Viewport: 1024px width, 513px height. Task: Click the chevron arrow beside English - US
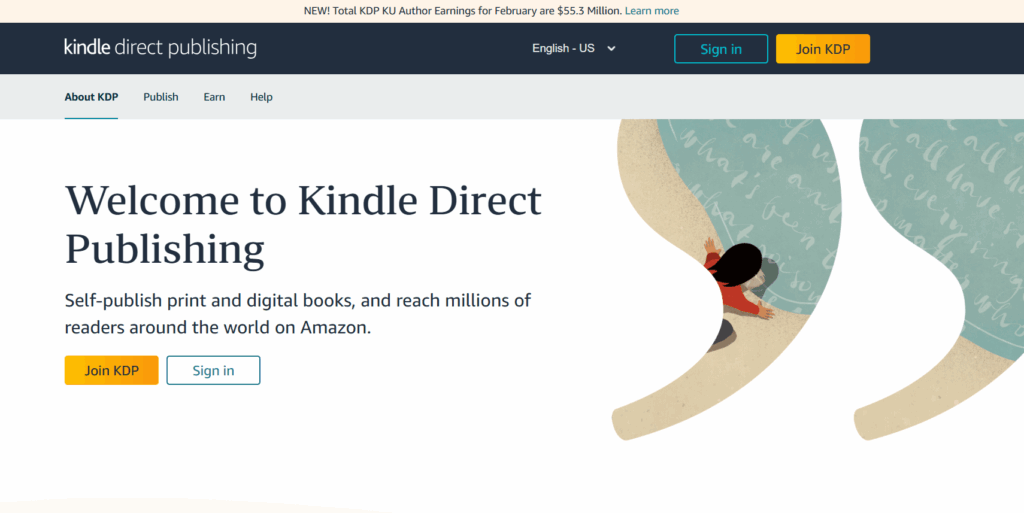coord(611,48)
